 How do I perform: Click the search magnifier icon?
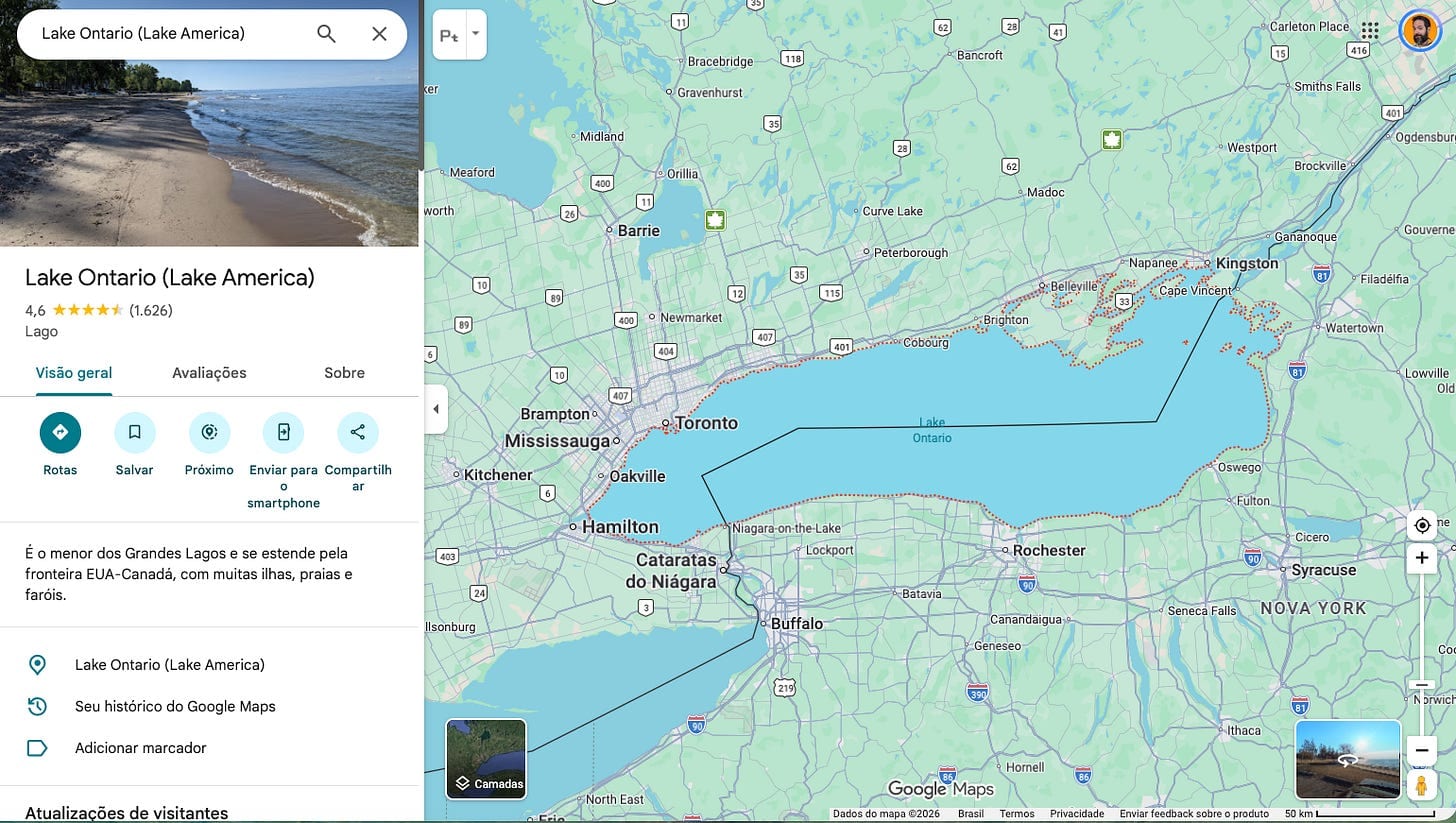(x=326, y=34)
